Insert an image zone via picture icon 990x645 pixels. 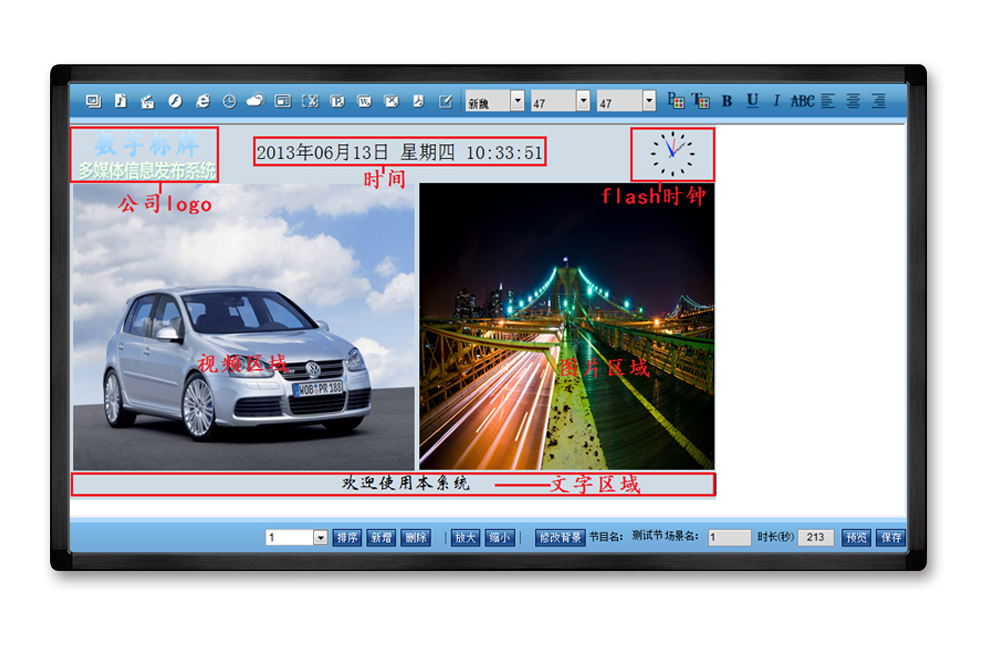[x=93, y=101]
